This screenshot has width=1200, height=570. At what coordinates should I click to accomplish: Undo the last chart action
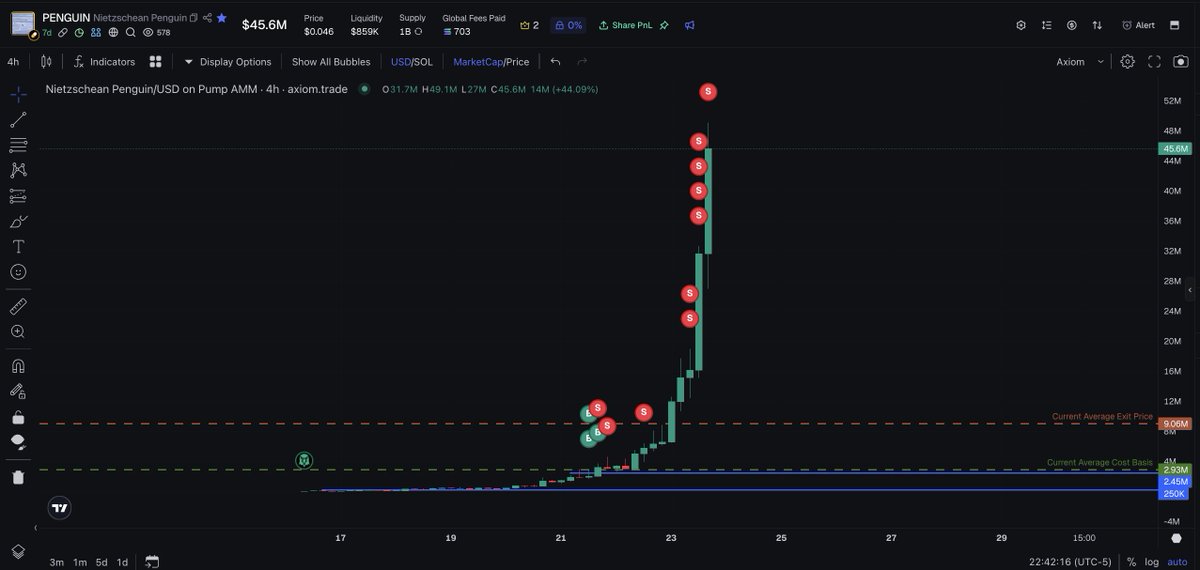point(556,61)
